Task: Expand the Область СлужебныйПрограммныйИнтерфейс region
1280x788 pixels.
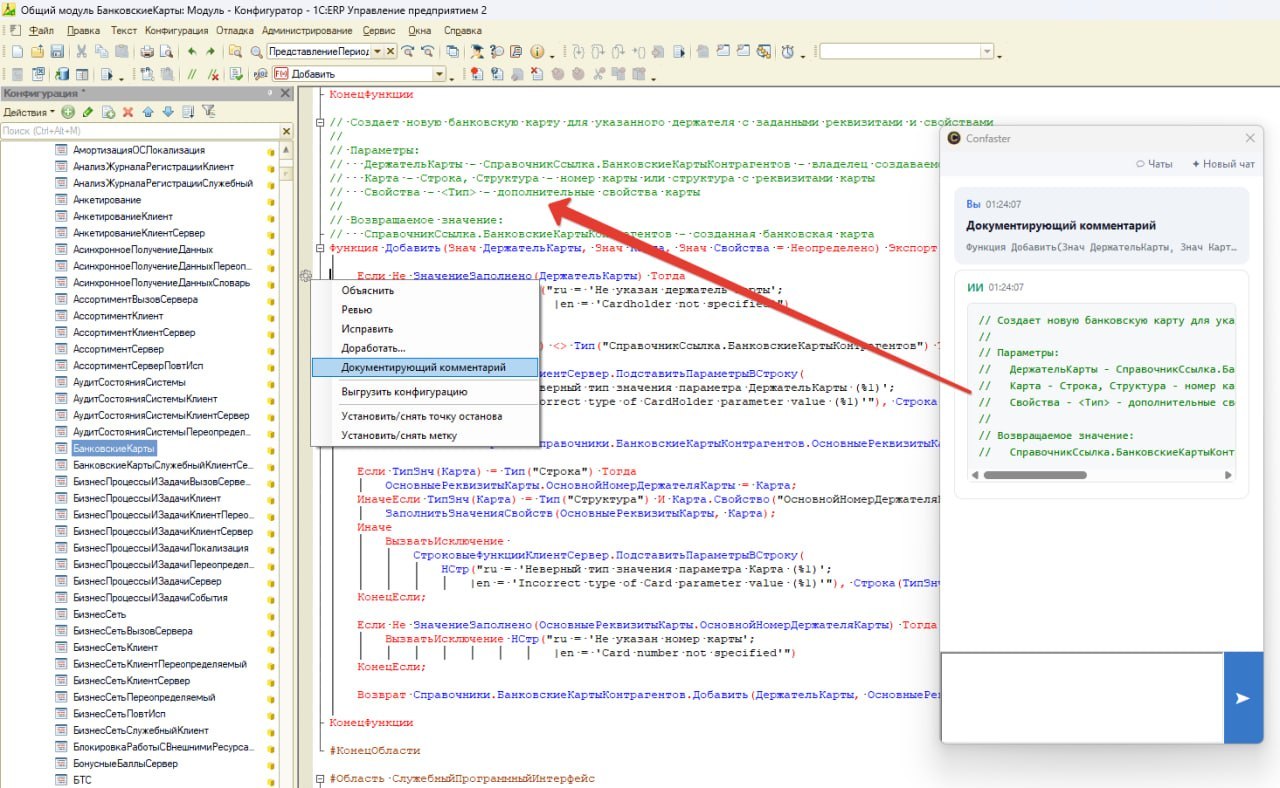Action: coord(321,778)
